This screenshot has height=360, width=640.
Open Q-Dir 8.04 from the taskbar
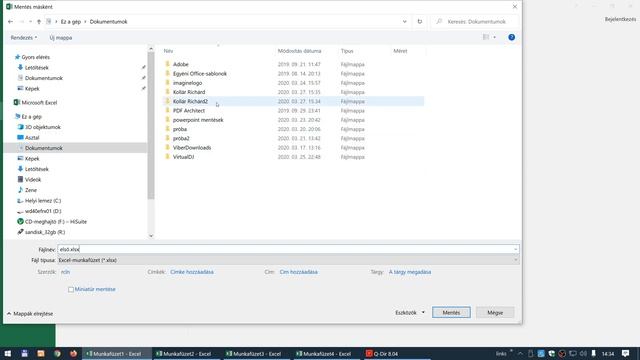[x=396, y=353]
